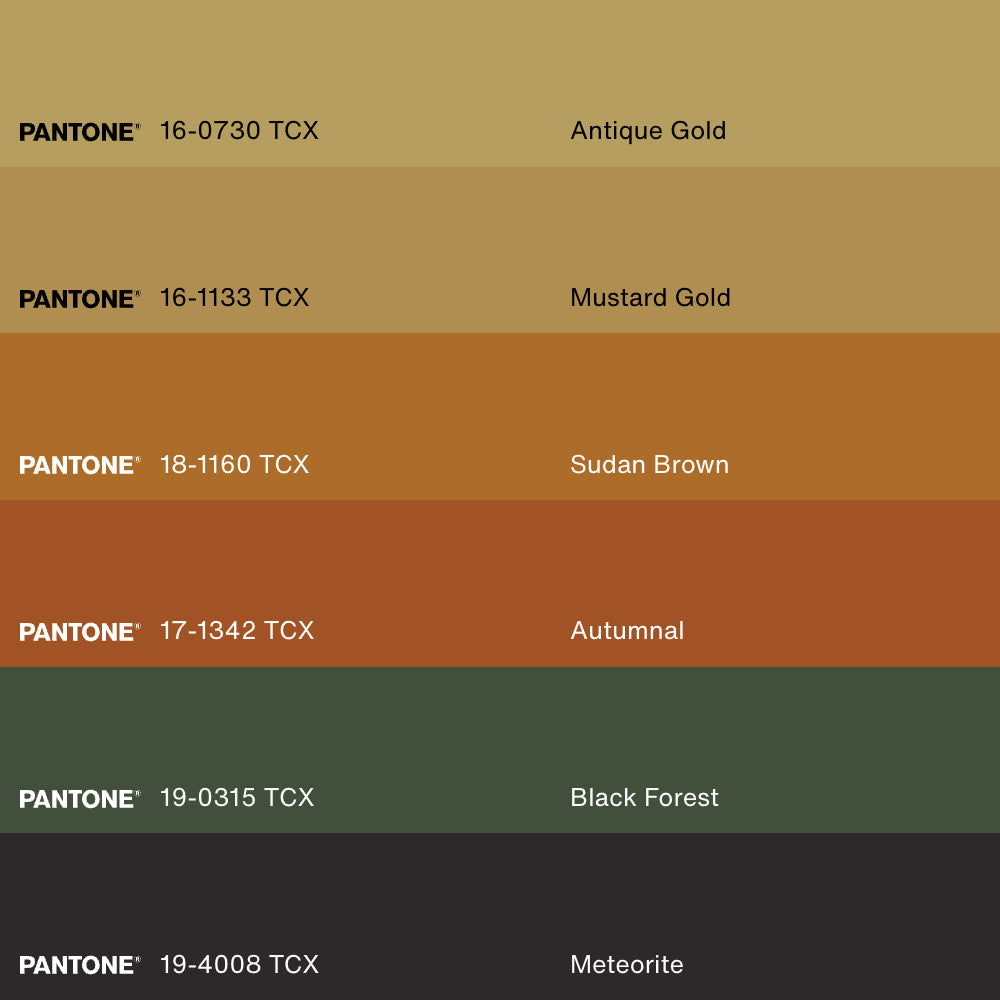
Task: Select the Black Forest name label
Action: tap(644, 798)
